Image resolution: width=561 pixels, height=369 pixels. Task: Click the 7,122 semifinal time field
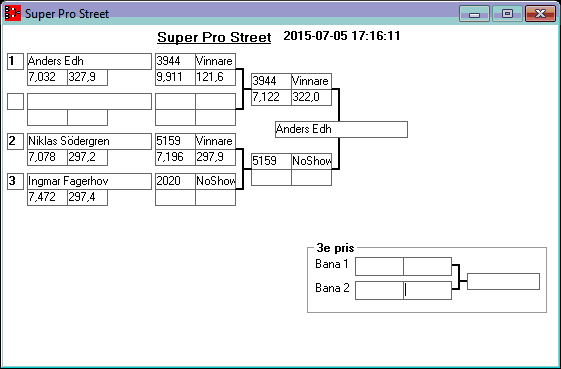pos(271,97)
